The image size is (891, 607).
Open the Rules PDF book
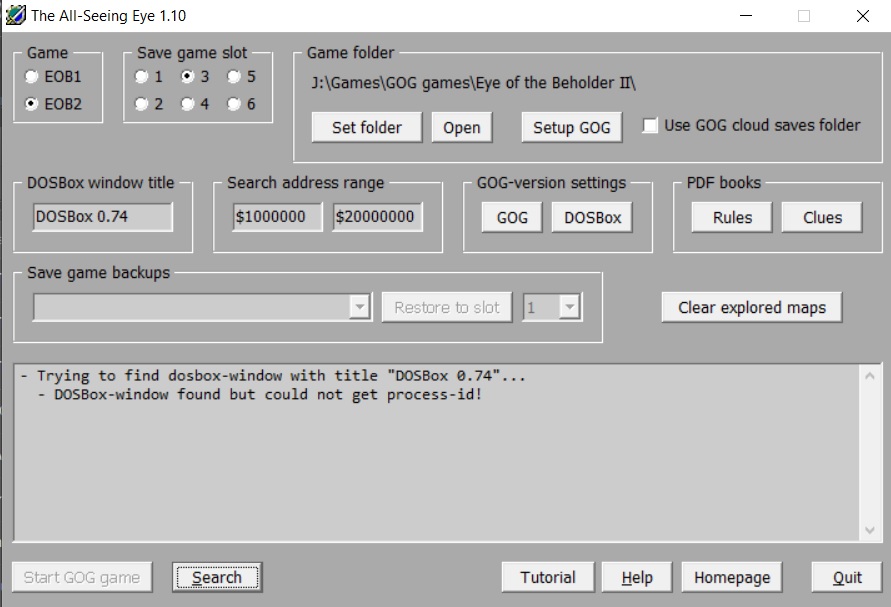(732, 217)
